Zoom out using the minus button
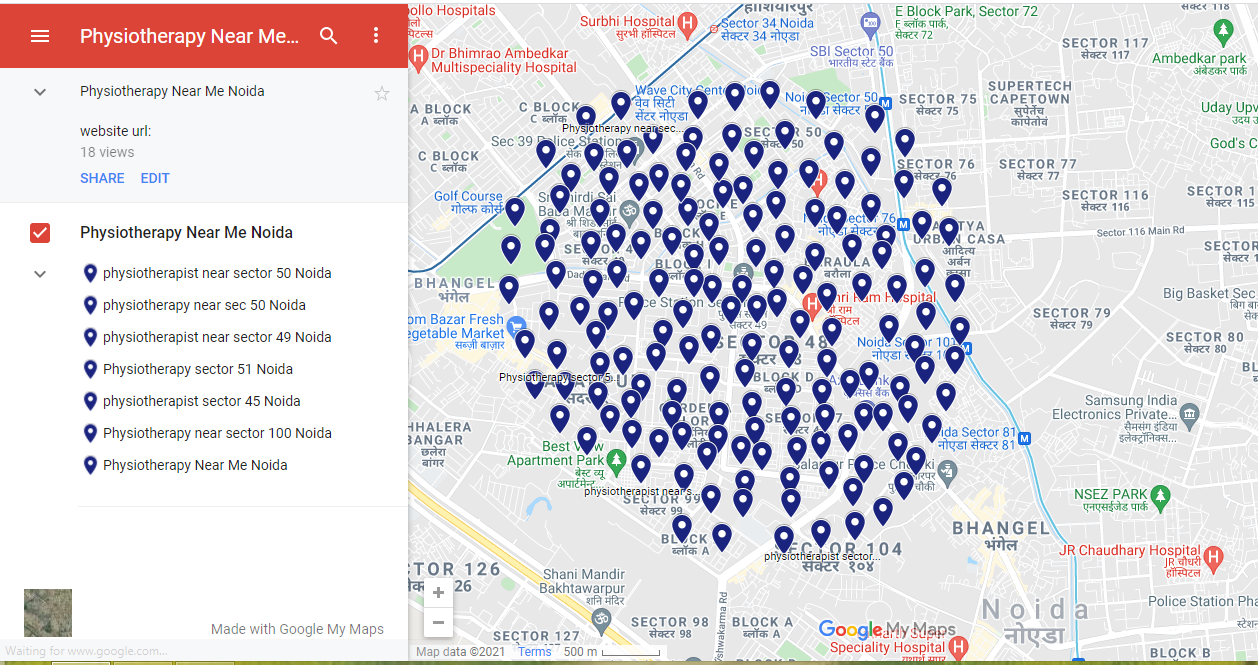1258x665 pixels. (438, 622)
